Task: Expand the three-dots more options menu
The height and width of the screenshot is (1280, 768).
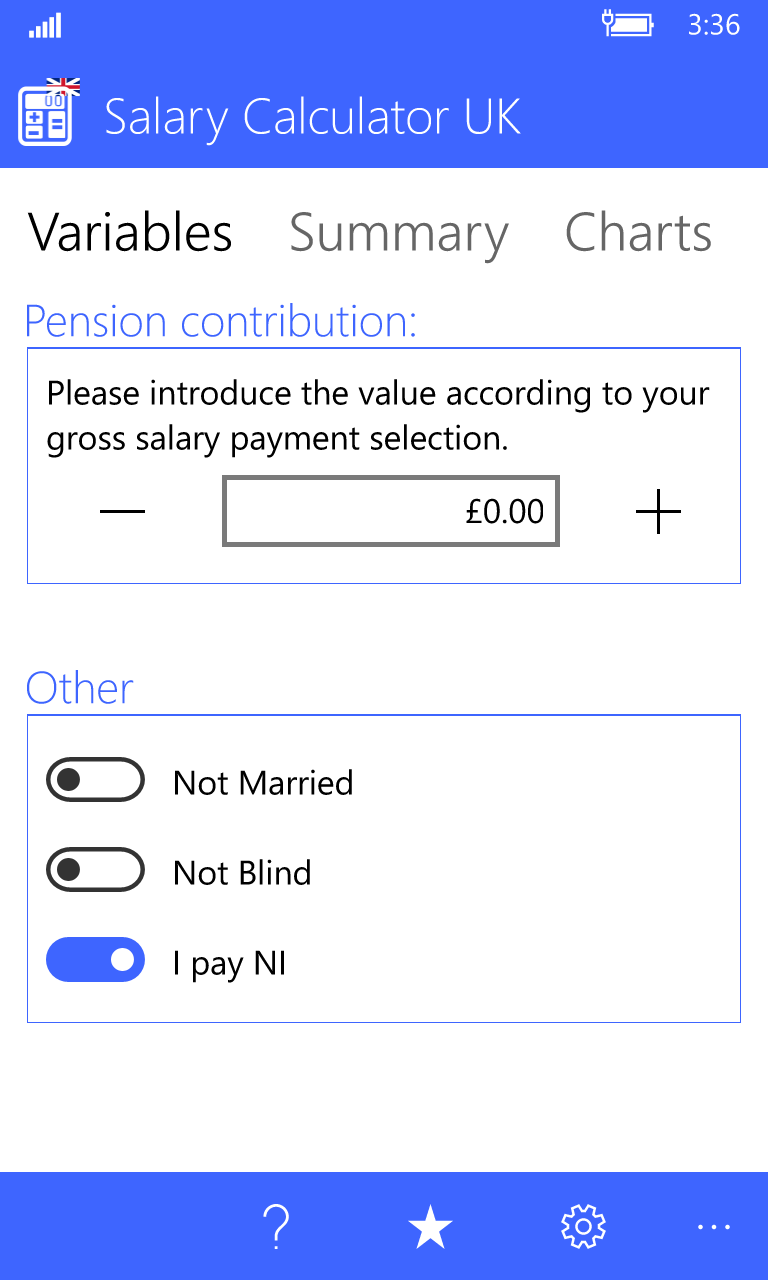Action: [714, 1226]
